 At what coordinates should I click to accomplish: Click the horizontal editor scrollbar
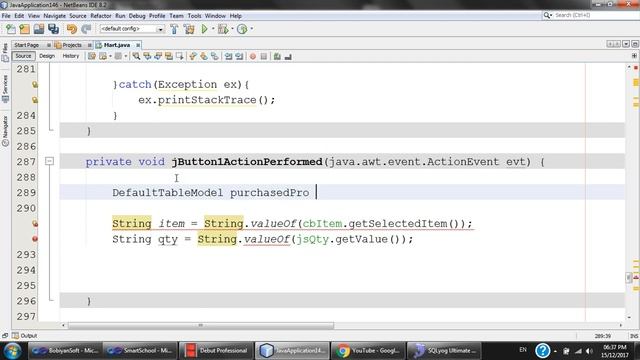200,325
